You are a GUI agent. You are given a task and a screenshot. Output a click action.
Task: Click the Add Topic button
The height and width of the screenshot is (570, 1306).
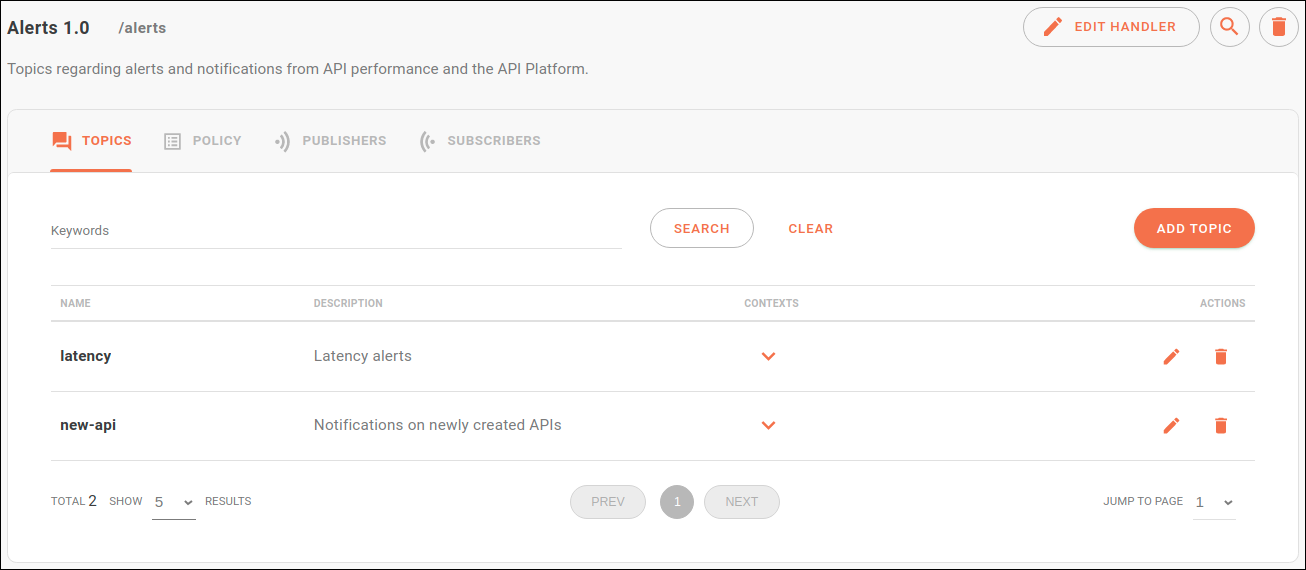1193,228
